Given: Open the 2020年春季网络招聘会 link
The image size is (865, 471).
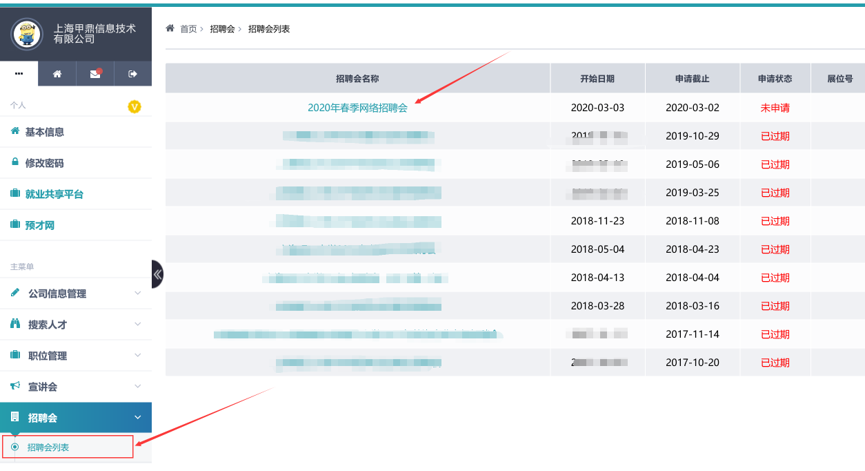Looking at the screenshot, I should pos(357,108).
